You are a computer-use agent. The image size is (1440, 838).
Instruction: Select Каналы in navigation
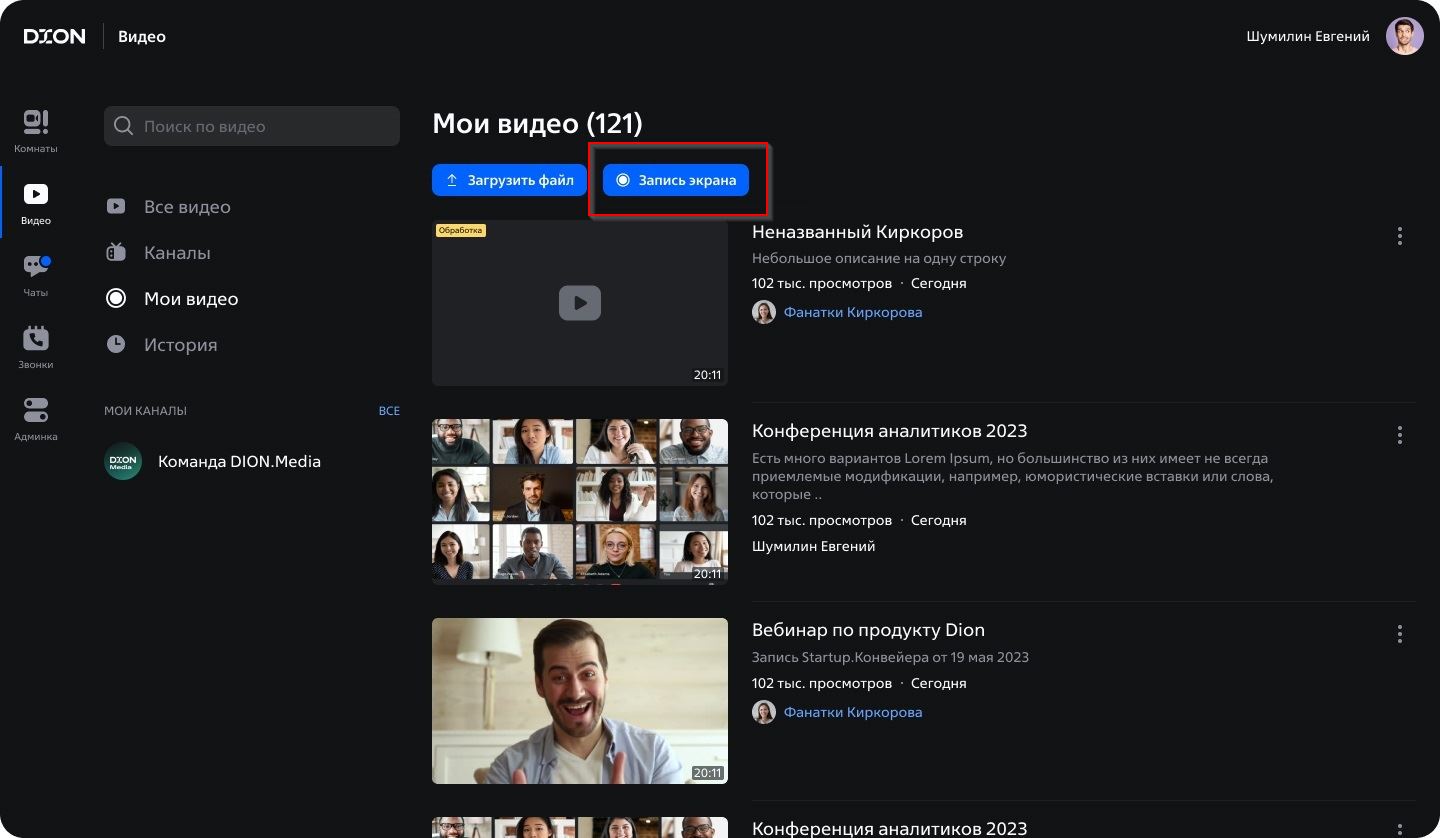177,253
